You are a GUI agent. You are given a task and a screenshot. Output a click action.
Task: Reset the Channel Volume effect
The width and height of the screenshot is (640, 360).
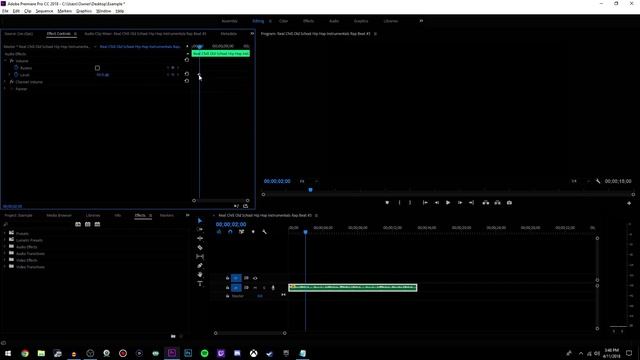[187, 81]
